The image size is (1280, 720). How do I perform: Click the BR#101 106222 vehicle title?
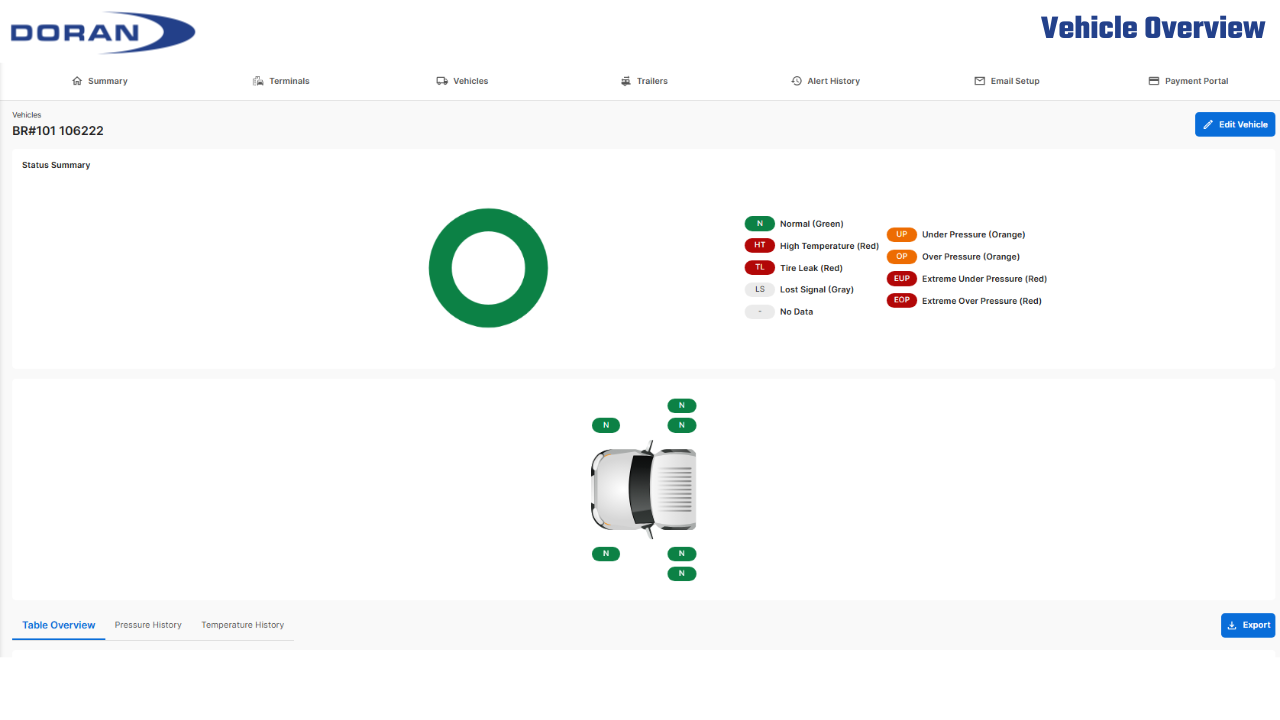tap(58, 131)
